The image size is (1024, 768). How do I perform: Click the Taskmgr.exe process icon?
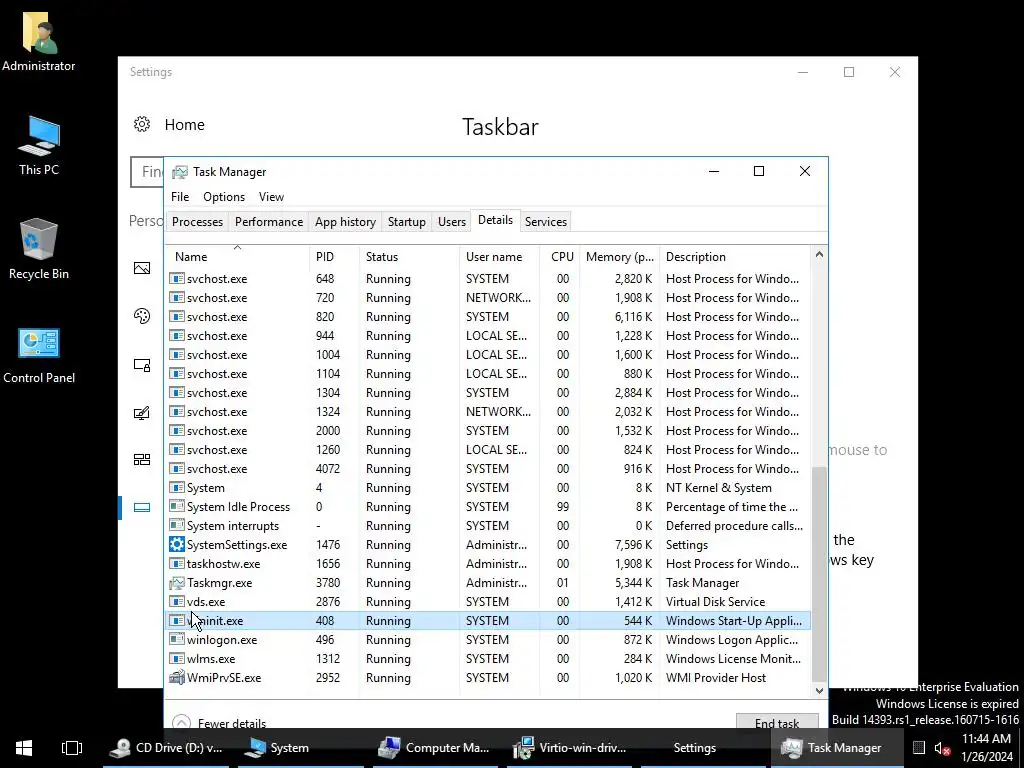tap(176, 583)
